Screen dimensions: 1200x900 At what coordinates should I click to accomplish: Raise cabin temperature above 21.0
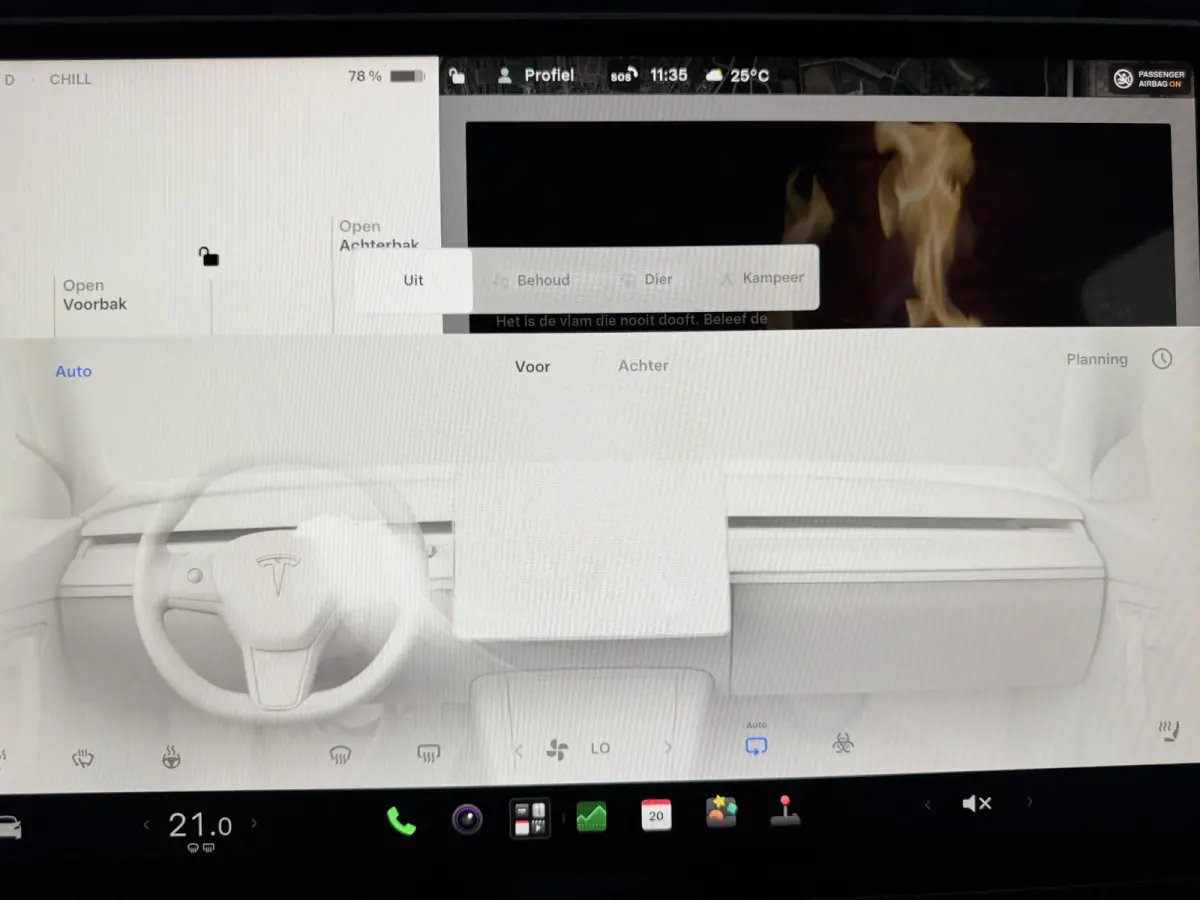click(254, 824)
